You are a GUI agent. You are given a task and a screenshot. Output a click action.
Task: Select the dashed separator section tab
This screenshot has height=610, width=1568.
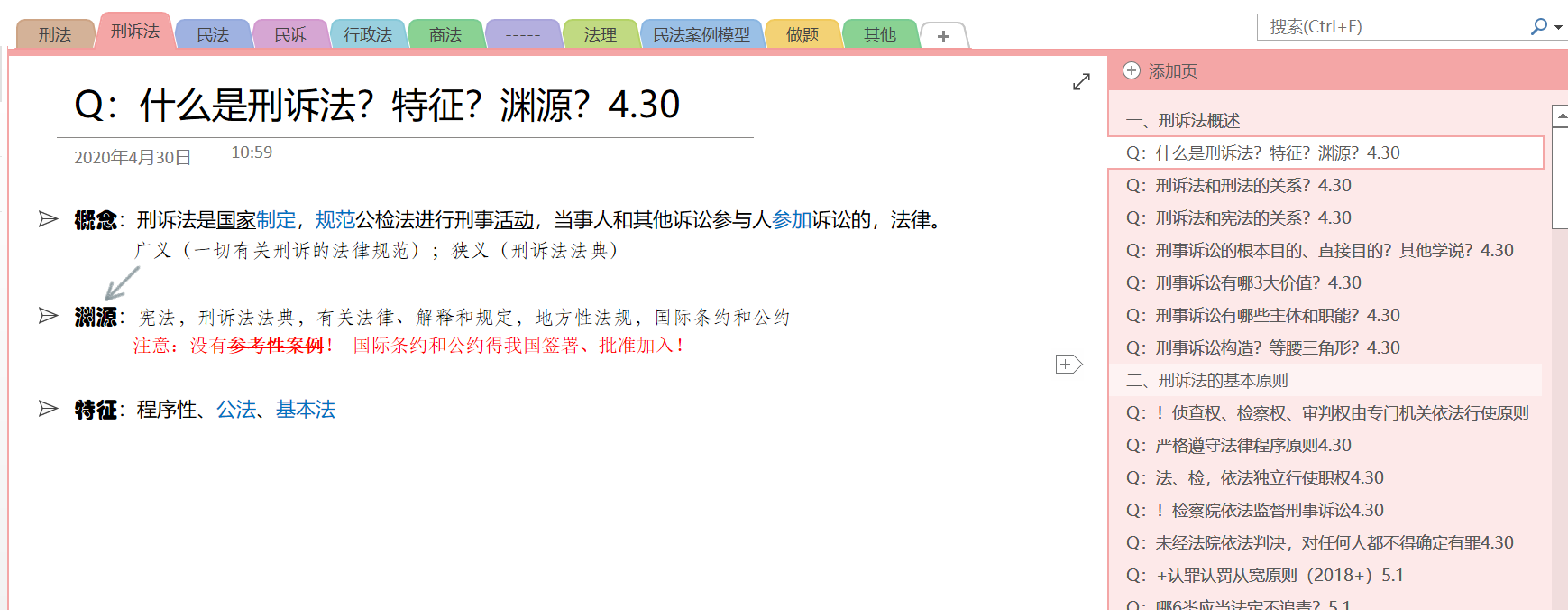pyautogui.click(x=523, y=34)
